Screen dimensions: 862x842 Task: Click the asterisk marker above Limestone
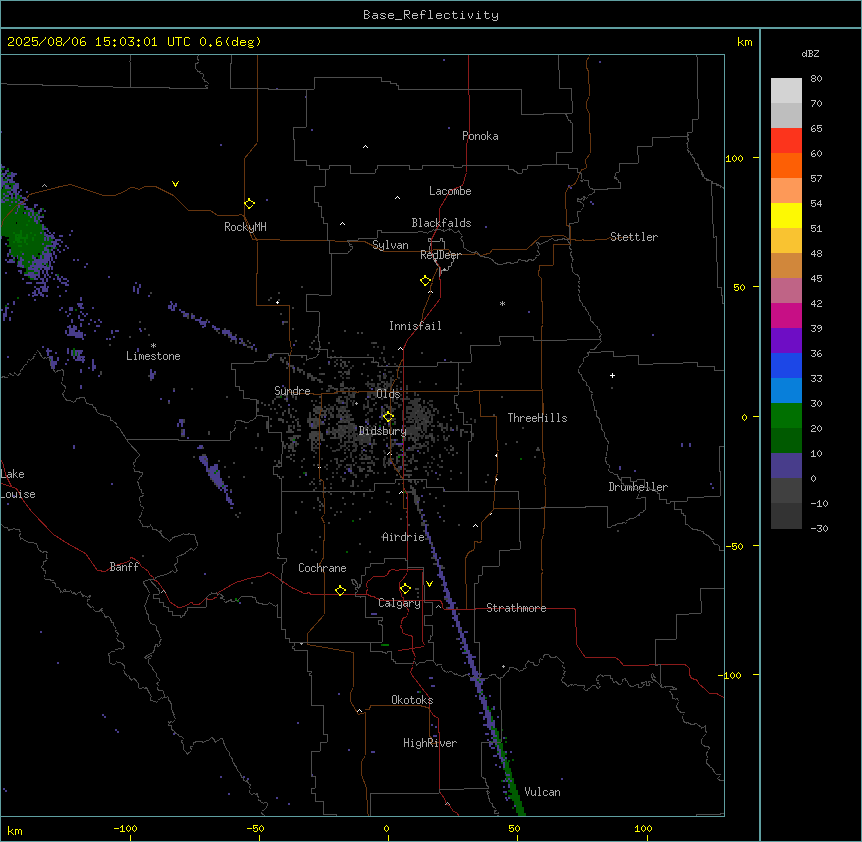pos(153,346)
